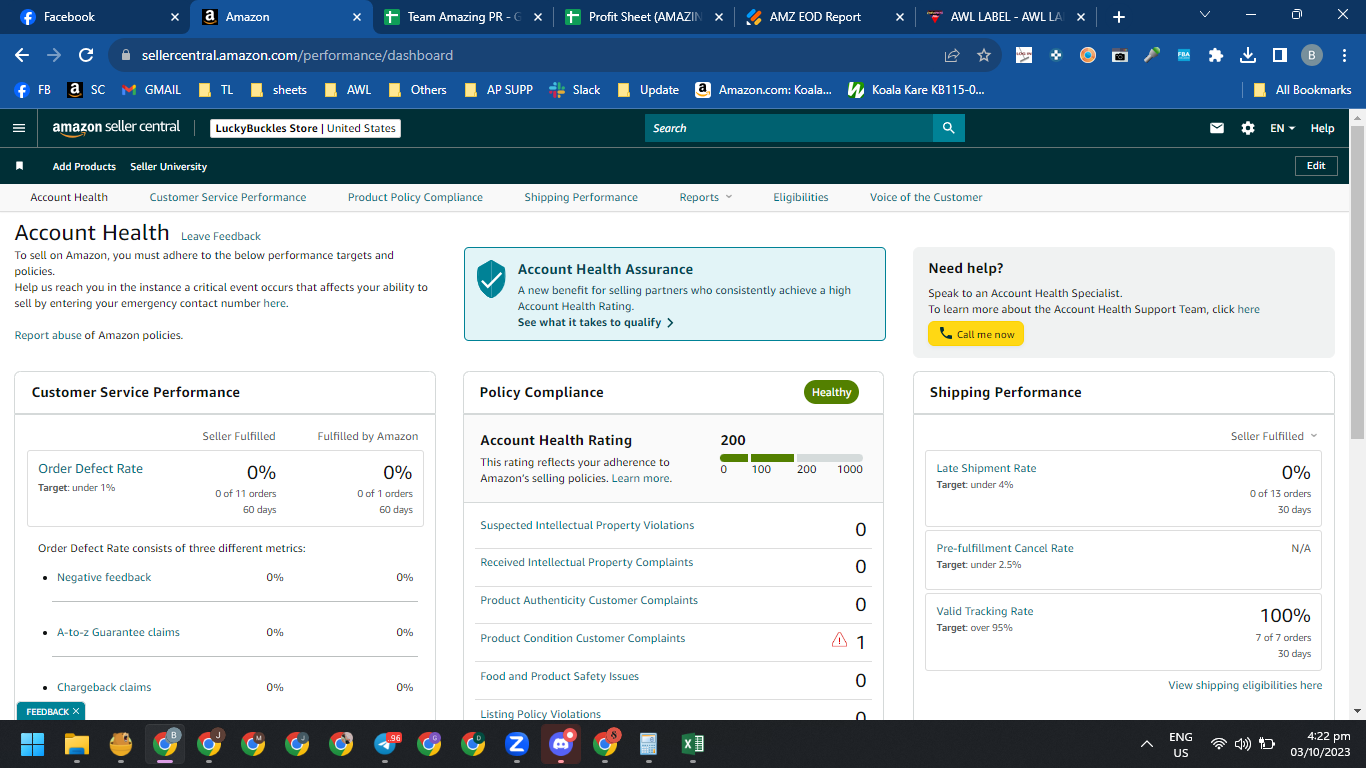Open Customer Service Performance tab
The height and width of the screenshot is (768, 1366).
[228, 197]
